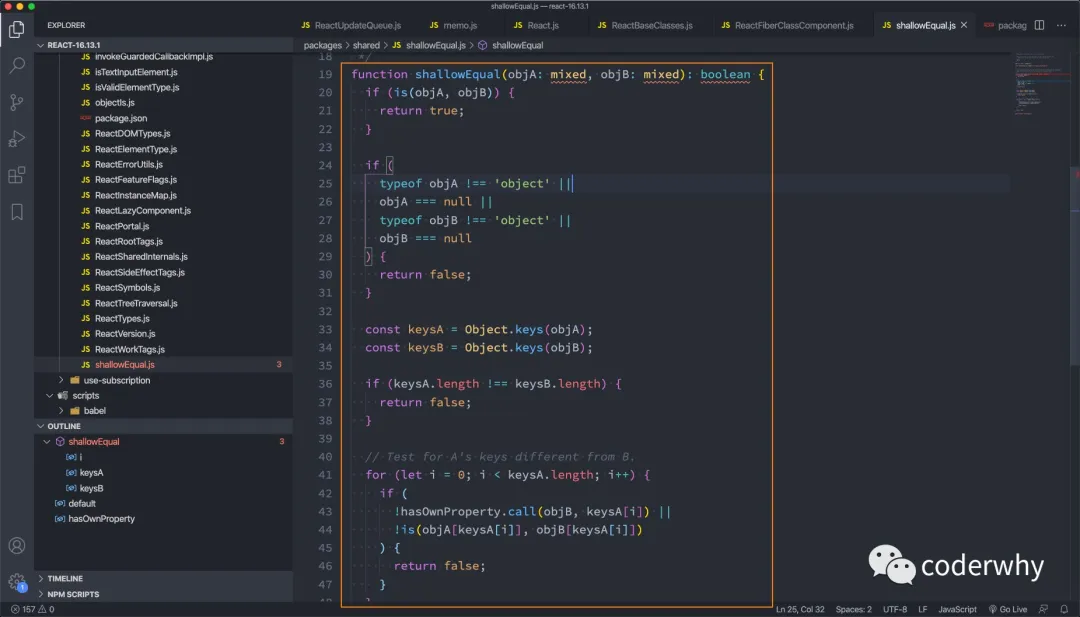Open the Source Control view icon
Image resolution: width=1080 pixels, height=617 pixels.
(17, 102)
